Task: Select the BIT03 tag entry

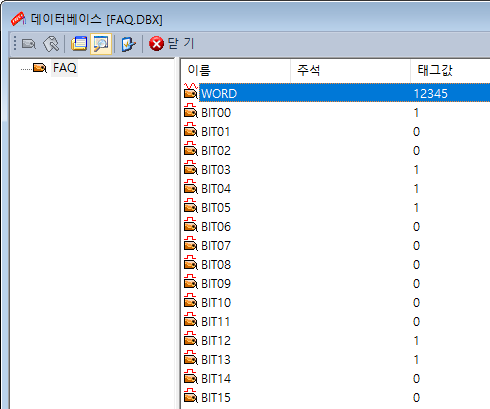Action: [x=216, y=170]
